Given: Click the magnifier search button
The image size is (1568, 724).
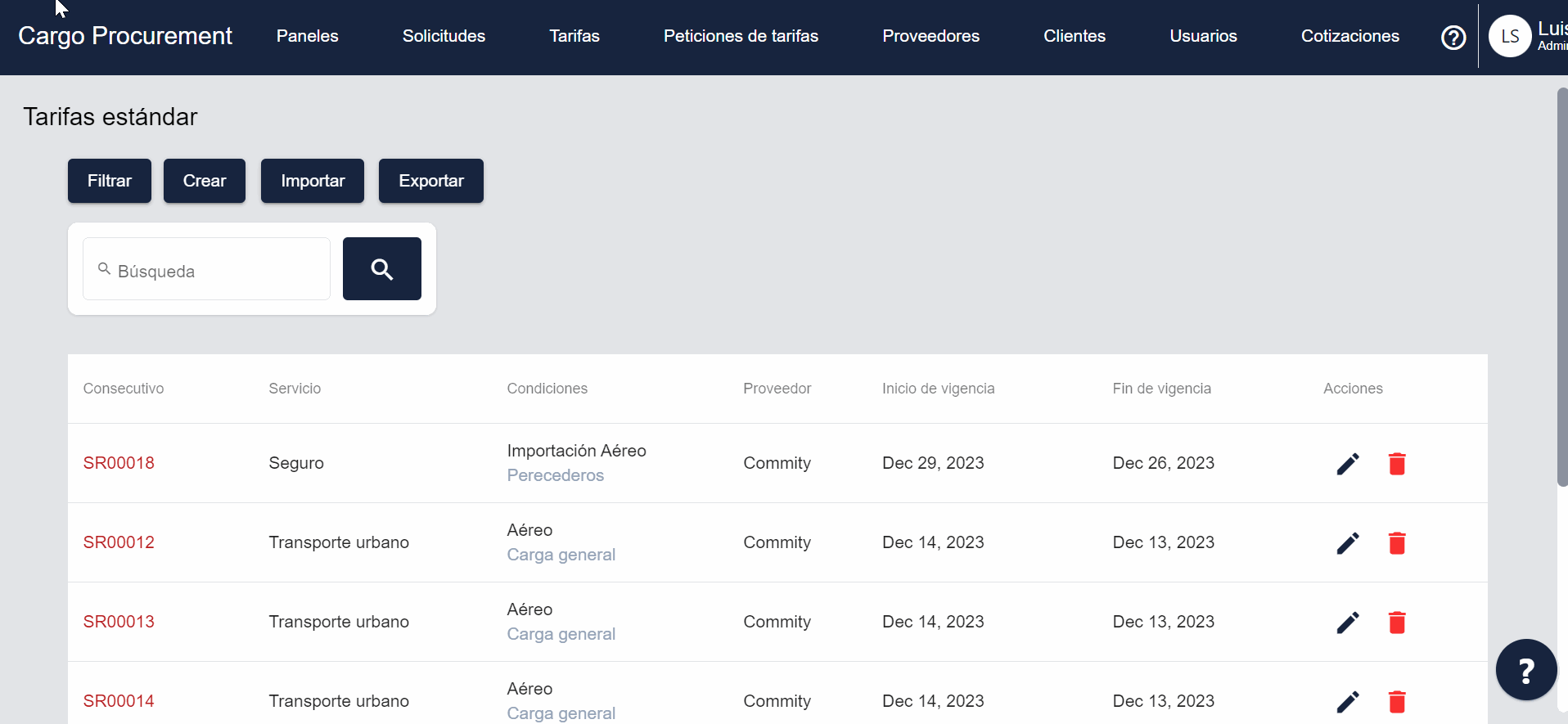Looking at the screenshot, I should click(x=381, y=269).
